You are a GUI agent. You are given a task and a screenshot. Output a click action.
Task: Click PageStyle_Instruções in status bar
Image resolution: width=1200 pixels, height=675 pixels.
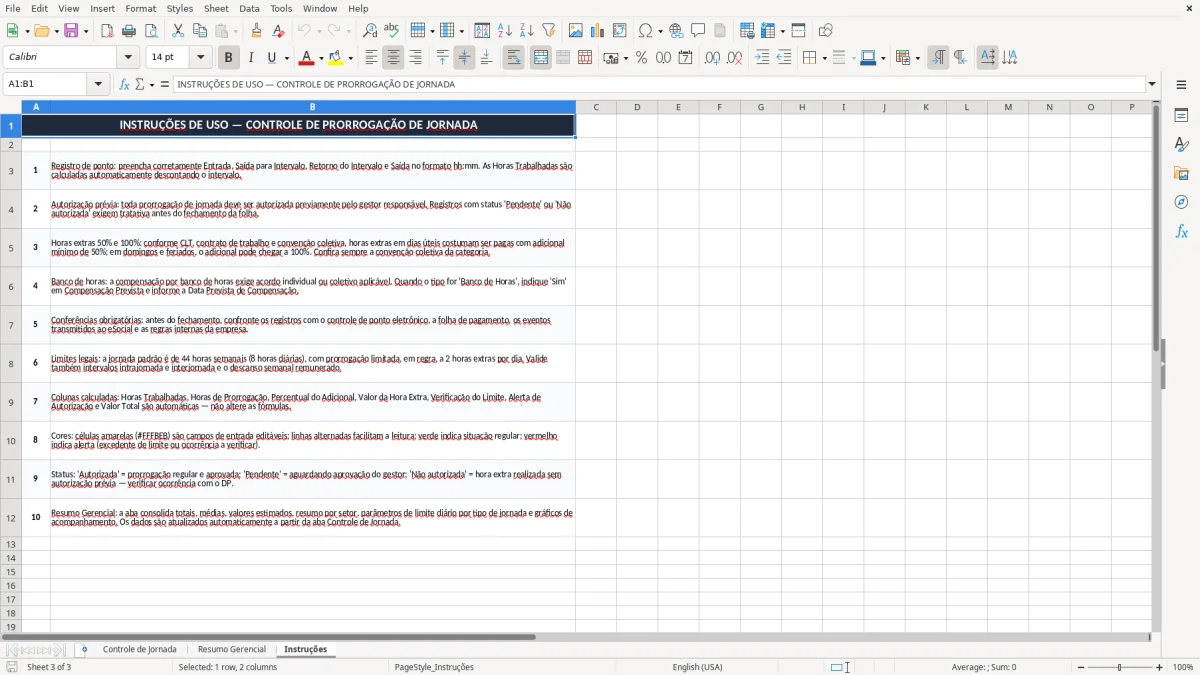click(x=434, y=667)
